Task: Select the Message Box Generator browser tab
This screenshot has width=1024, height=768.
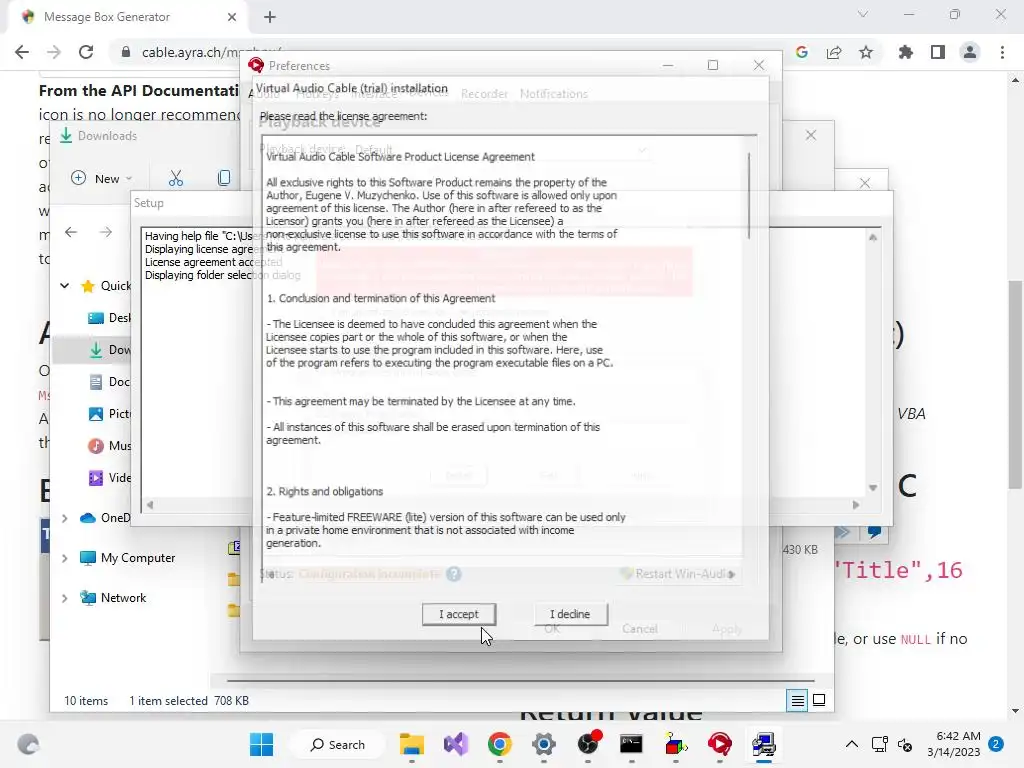Action: 127,17
